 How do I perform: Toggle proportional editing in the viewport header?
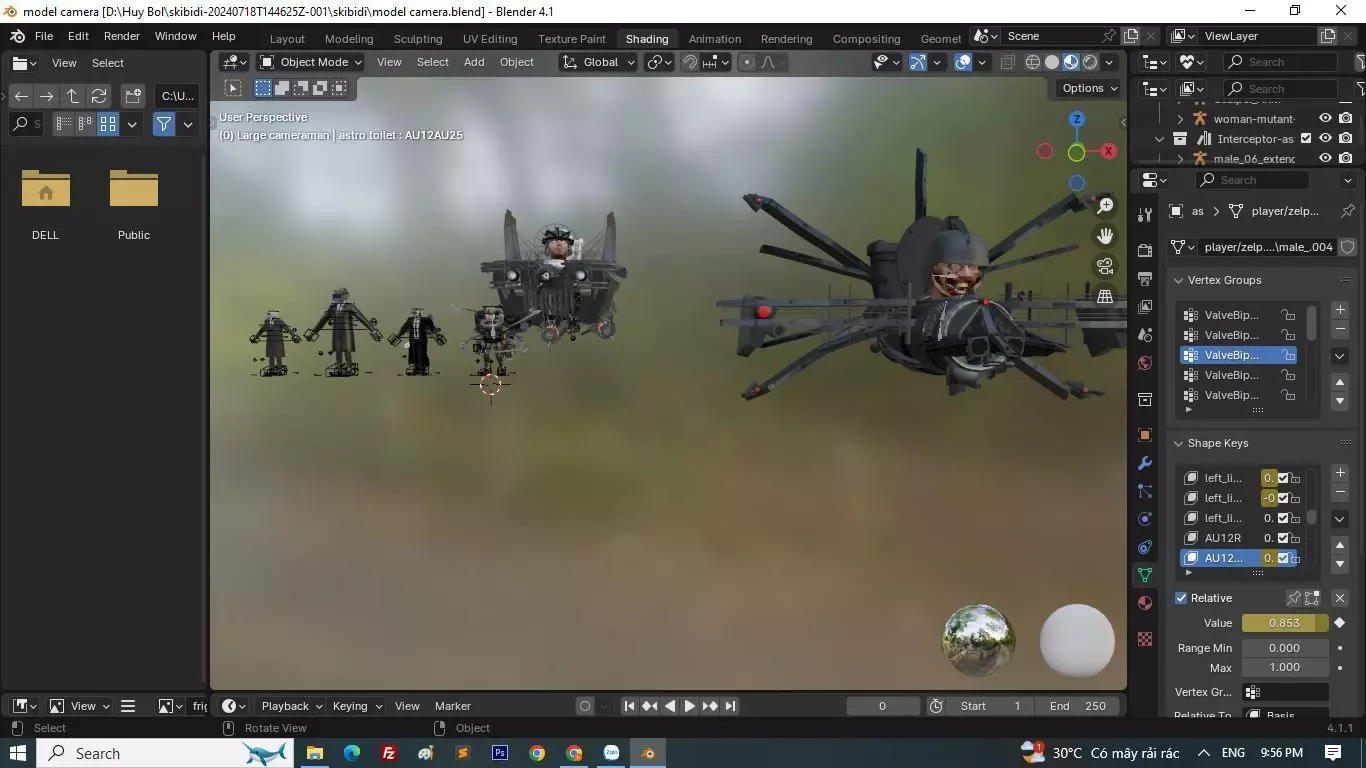[746, 62]
